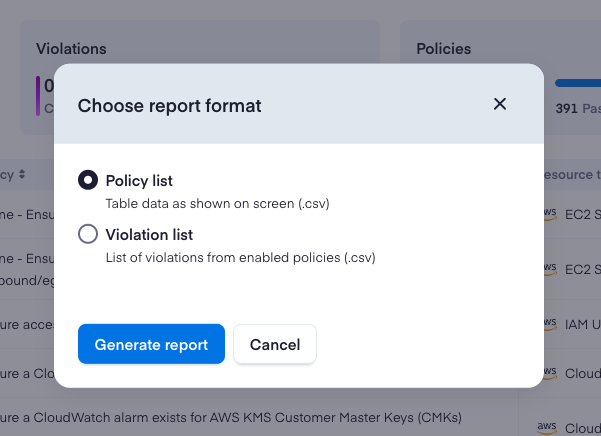Click the AWS icon in second EC2 row
Screen dimensions: 601x436
[x=551, y=269]
